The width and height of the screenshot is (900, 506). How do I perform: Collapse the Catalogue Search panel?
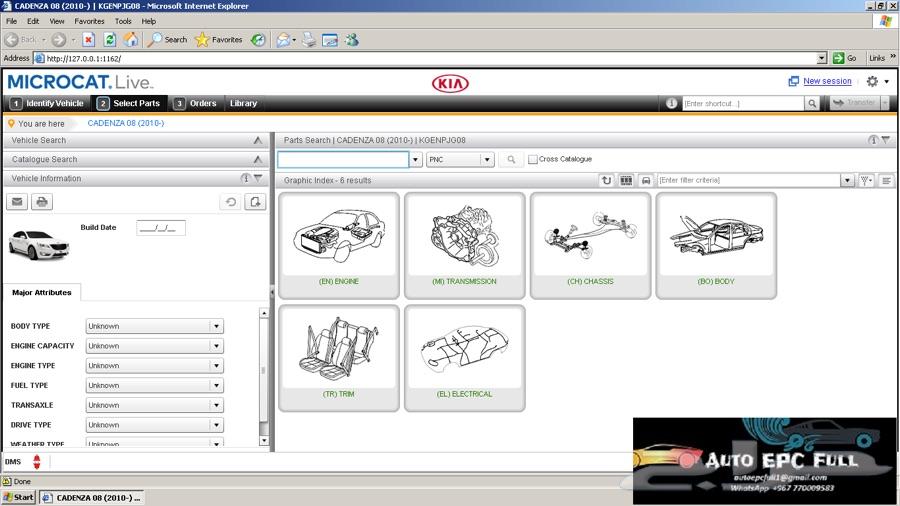[x=258, y=159]
